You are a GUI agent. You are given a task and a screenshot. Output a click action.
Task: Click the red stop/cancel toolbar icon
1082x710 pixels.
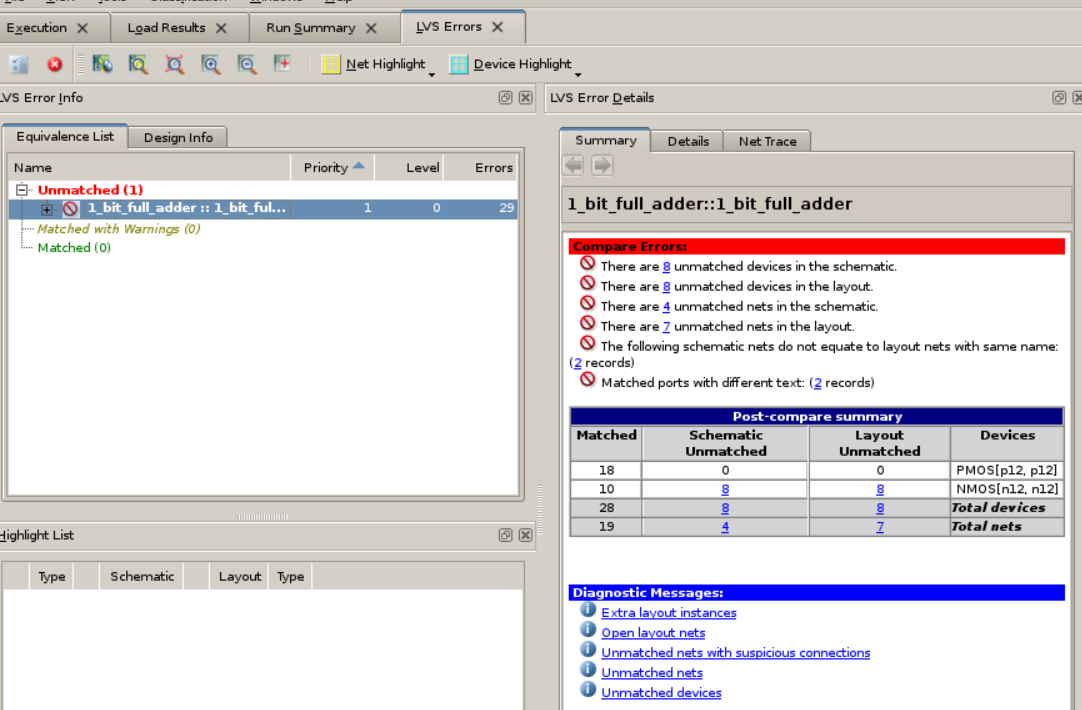click(x=54, y=63)
